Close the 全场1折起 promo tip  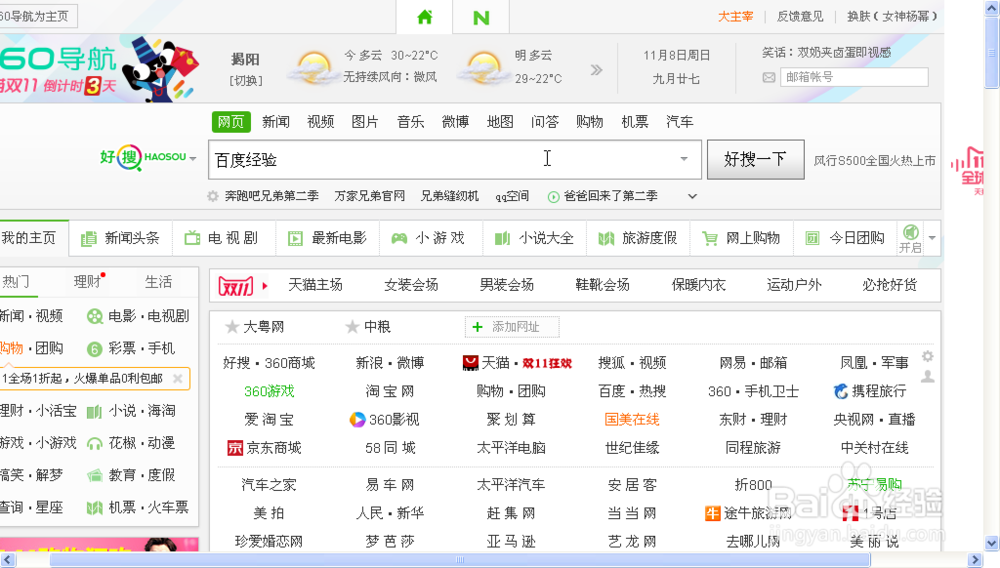178,379
